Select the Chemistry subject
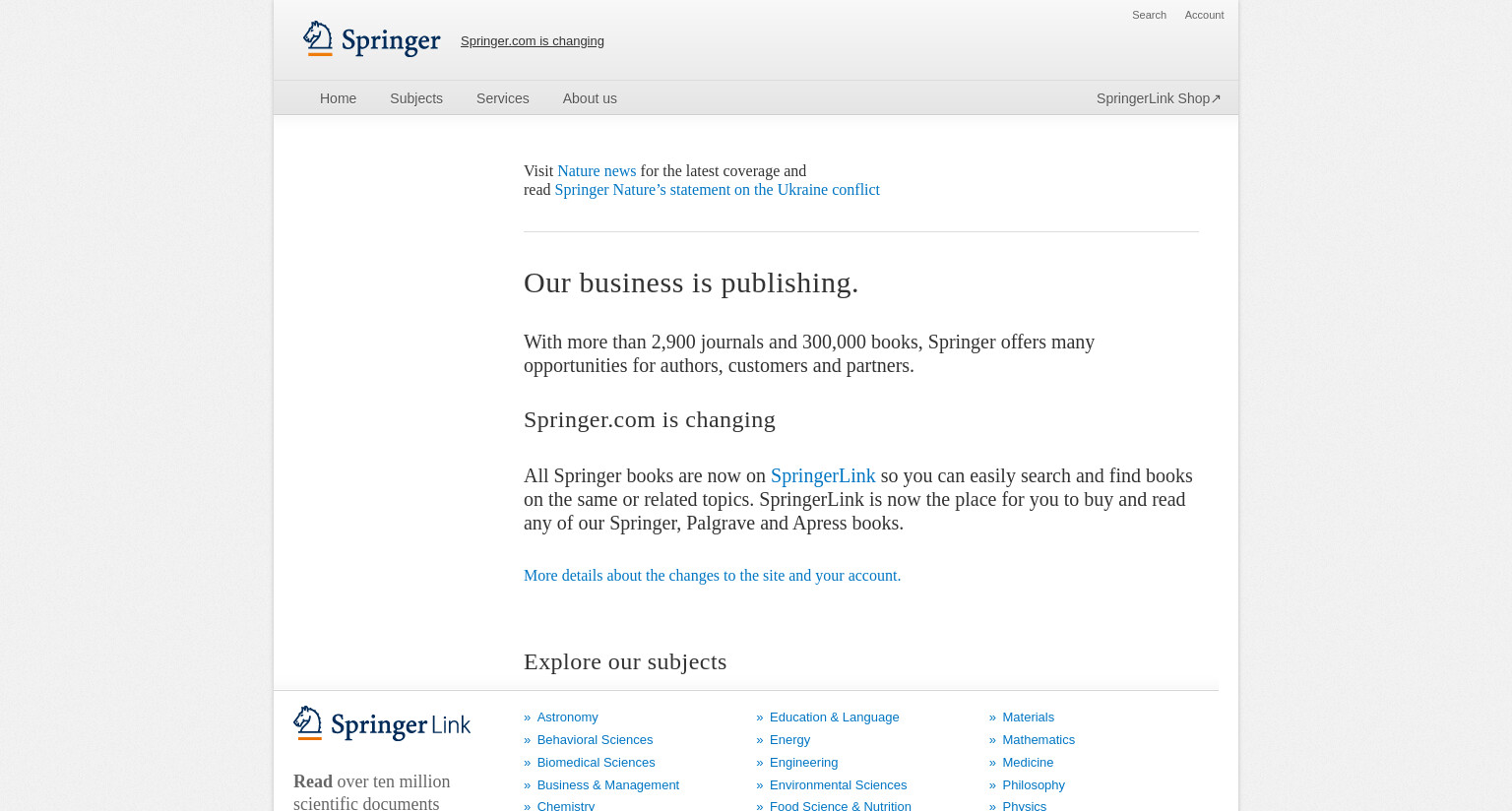This screenshot has height=811, width=1512. 565,805
